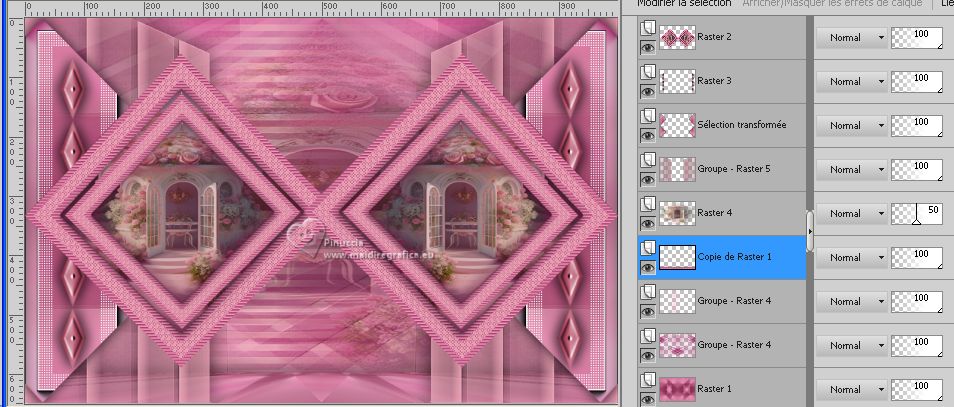Click the layer type icon of the Raster 4 layer

coord(648,204)
